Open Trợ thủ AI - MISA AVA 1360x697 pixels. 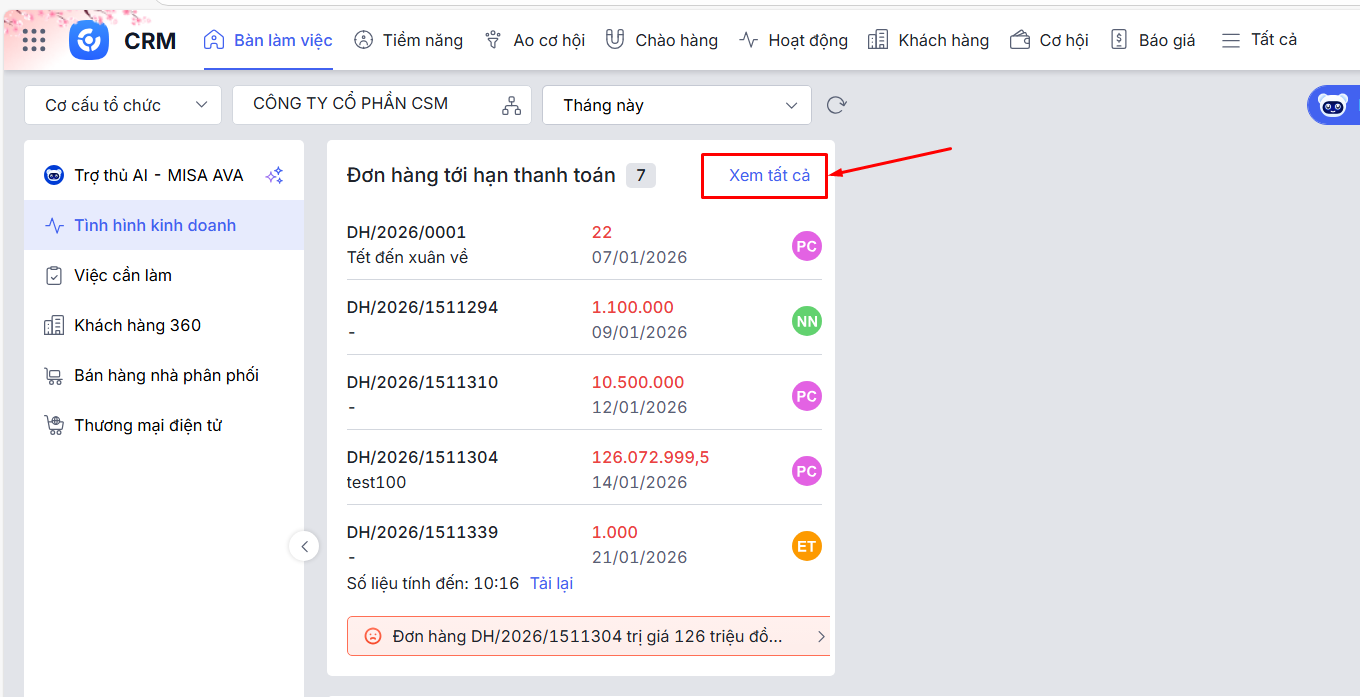[x=164, y=175]
